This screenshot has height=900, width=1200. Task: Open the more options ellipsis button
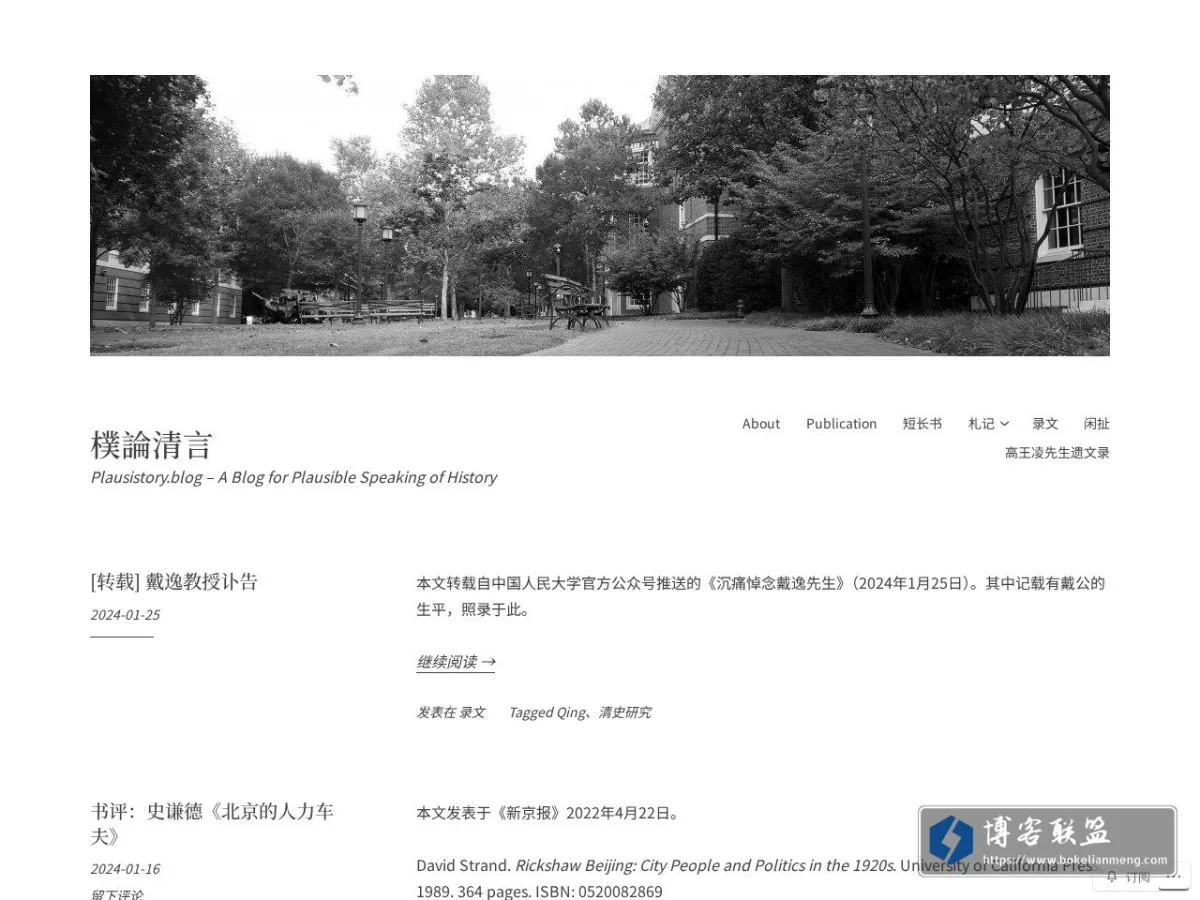click(x=1175, y=876)
